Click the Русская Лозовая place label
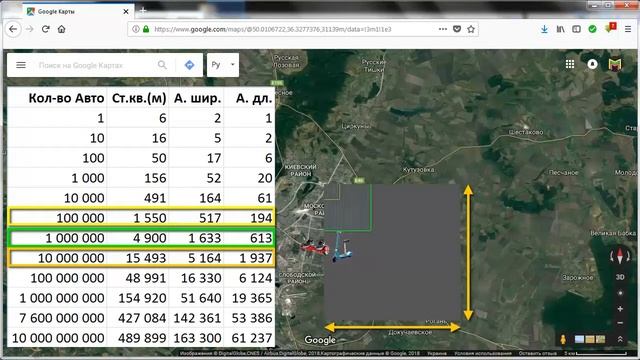Screen dimensions: 640x360 click(287, 61)
